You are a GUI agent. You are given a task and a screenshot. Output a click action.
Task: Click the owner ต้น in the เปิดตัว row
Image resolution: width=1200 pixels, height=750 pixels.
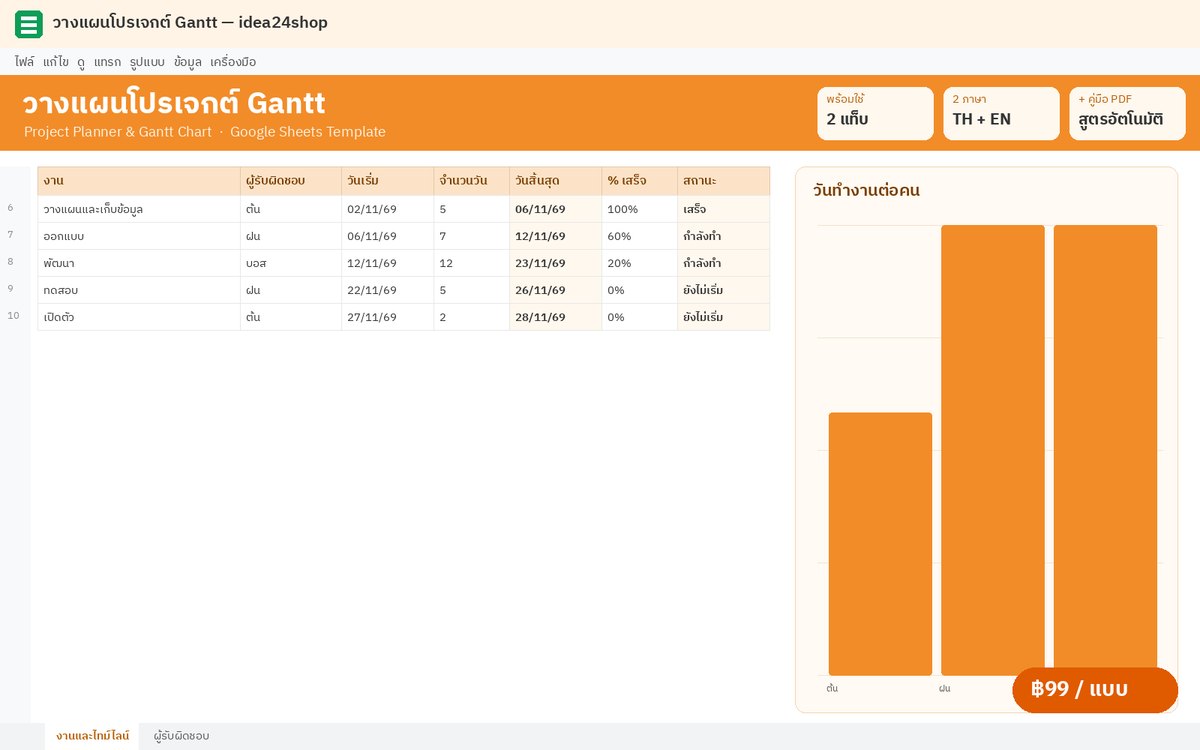[291, 317]
